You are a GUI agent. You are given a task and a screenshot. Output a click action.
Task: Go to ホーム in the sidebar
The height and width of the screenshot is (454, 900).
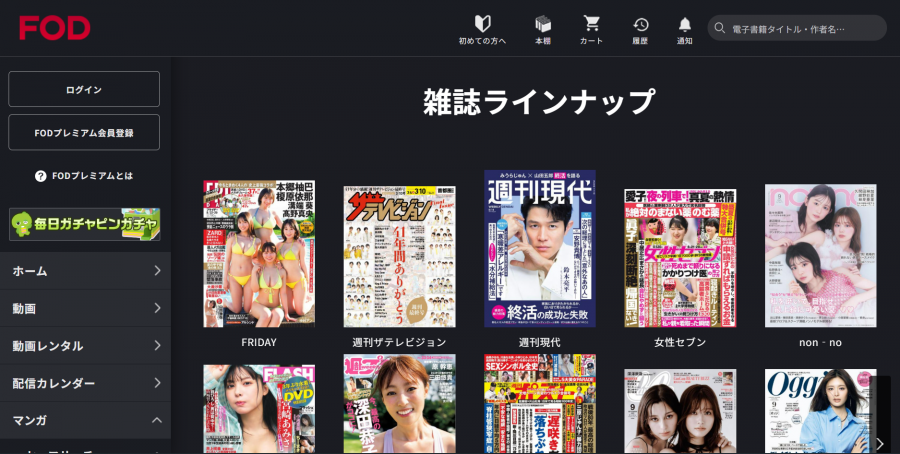[86, 271]
